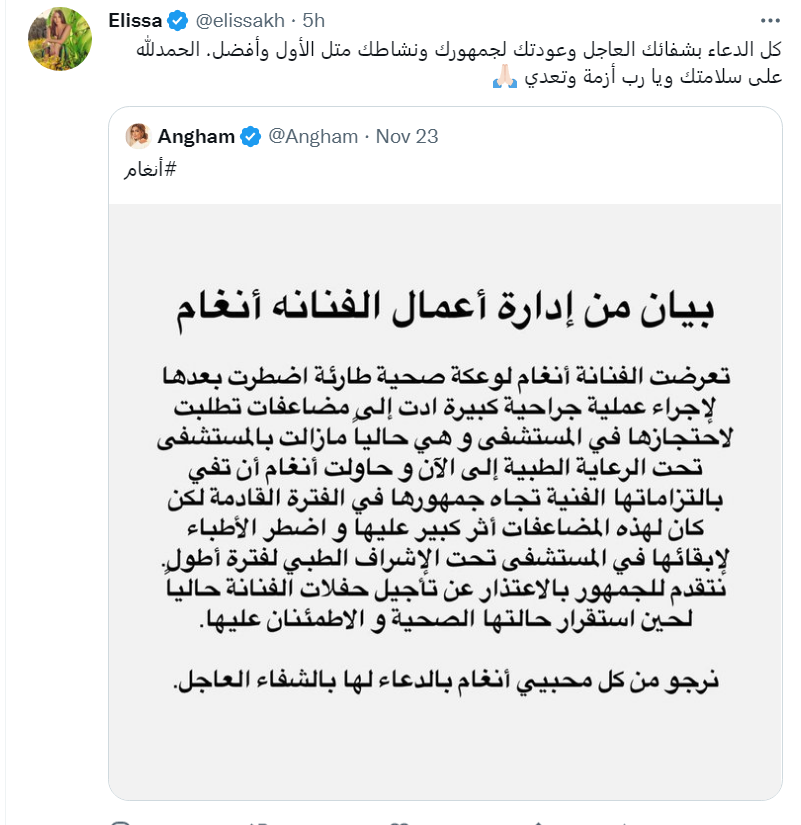The height and width of the screenshot is (825, 801).
Task: Open Elissa's profile picture
Action: [x=59, y=39]
